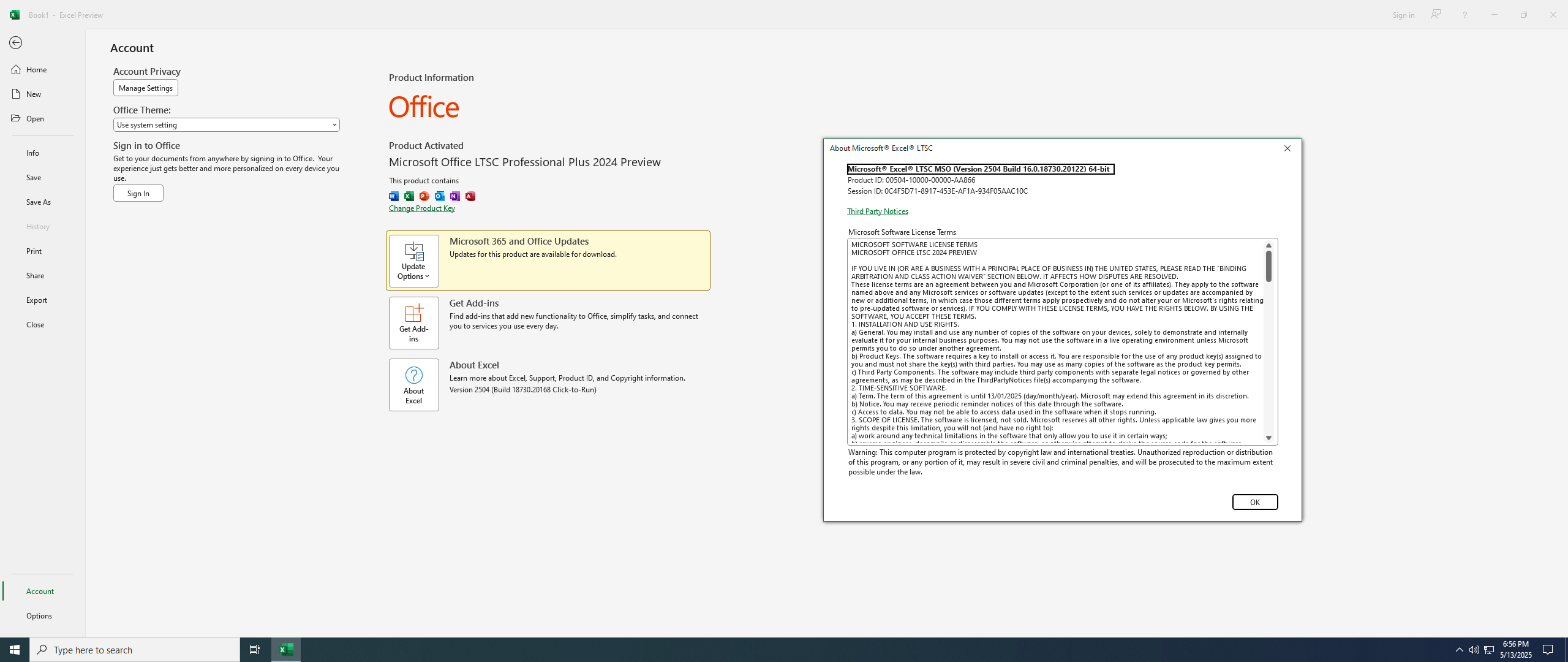Open the Print page

[42, 251]
